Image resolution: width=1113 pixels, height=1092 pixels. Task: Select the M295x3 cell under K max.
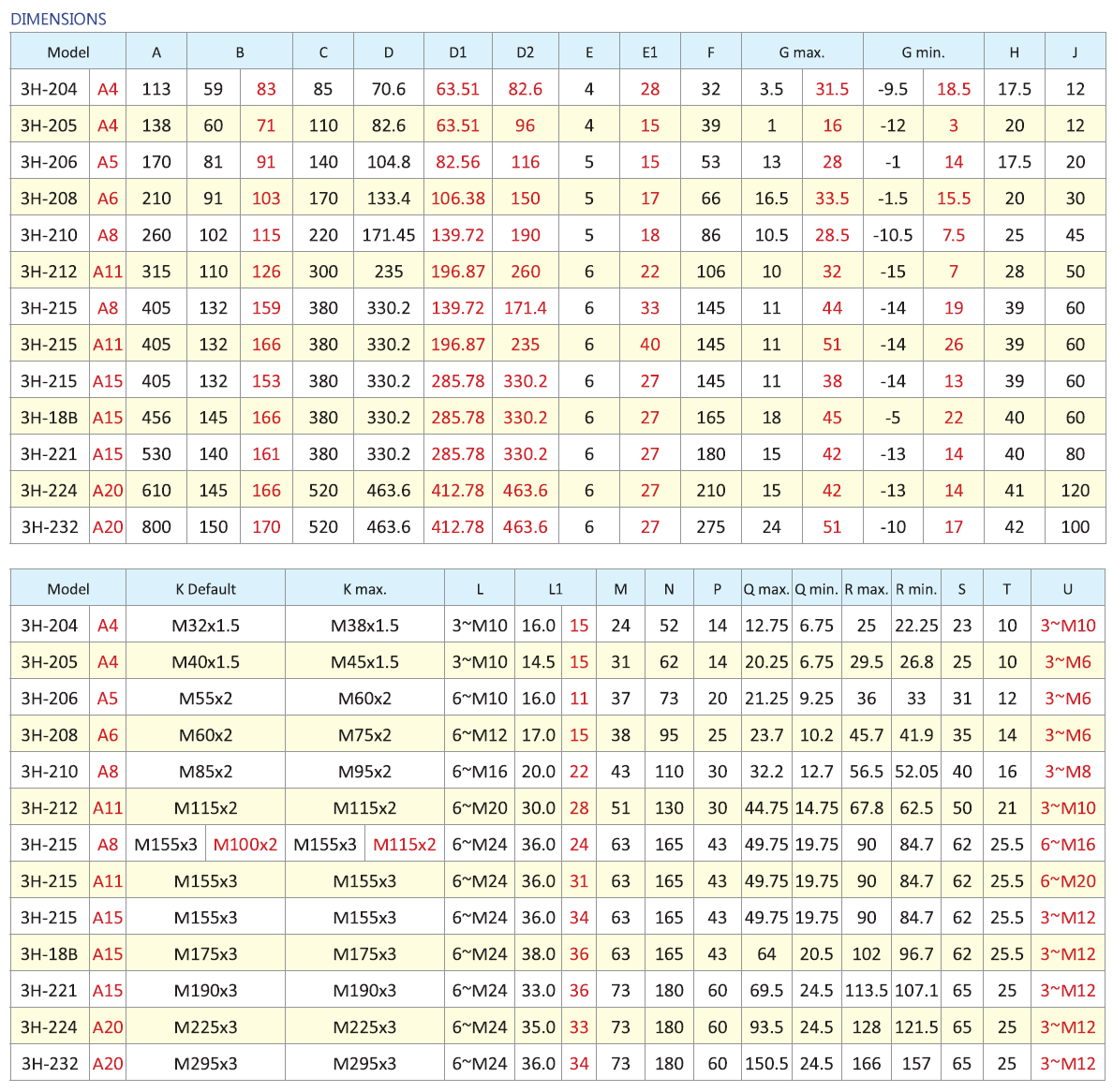(x=364, y=1064)
